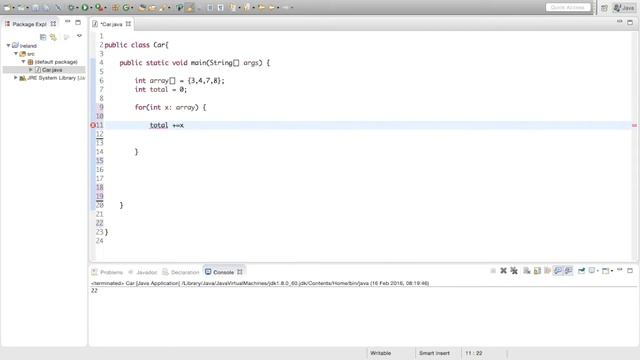Viewport: 640px width, 360px height.
Task: Collapse the (default package) node
Action: click(23, 62)
